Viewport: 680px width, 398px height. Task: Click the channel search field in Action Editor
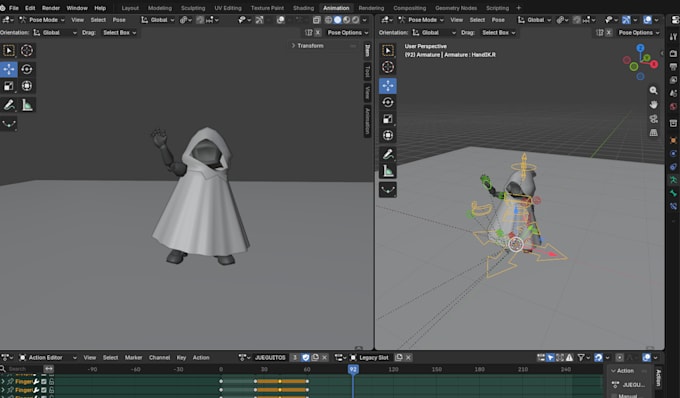21,369
